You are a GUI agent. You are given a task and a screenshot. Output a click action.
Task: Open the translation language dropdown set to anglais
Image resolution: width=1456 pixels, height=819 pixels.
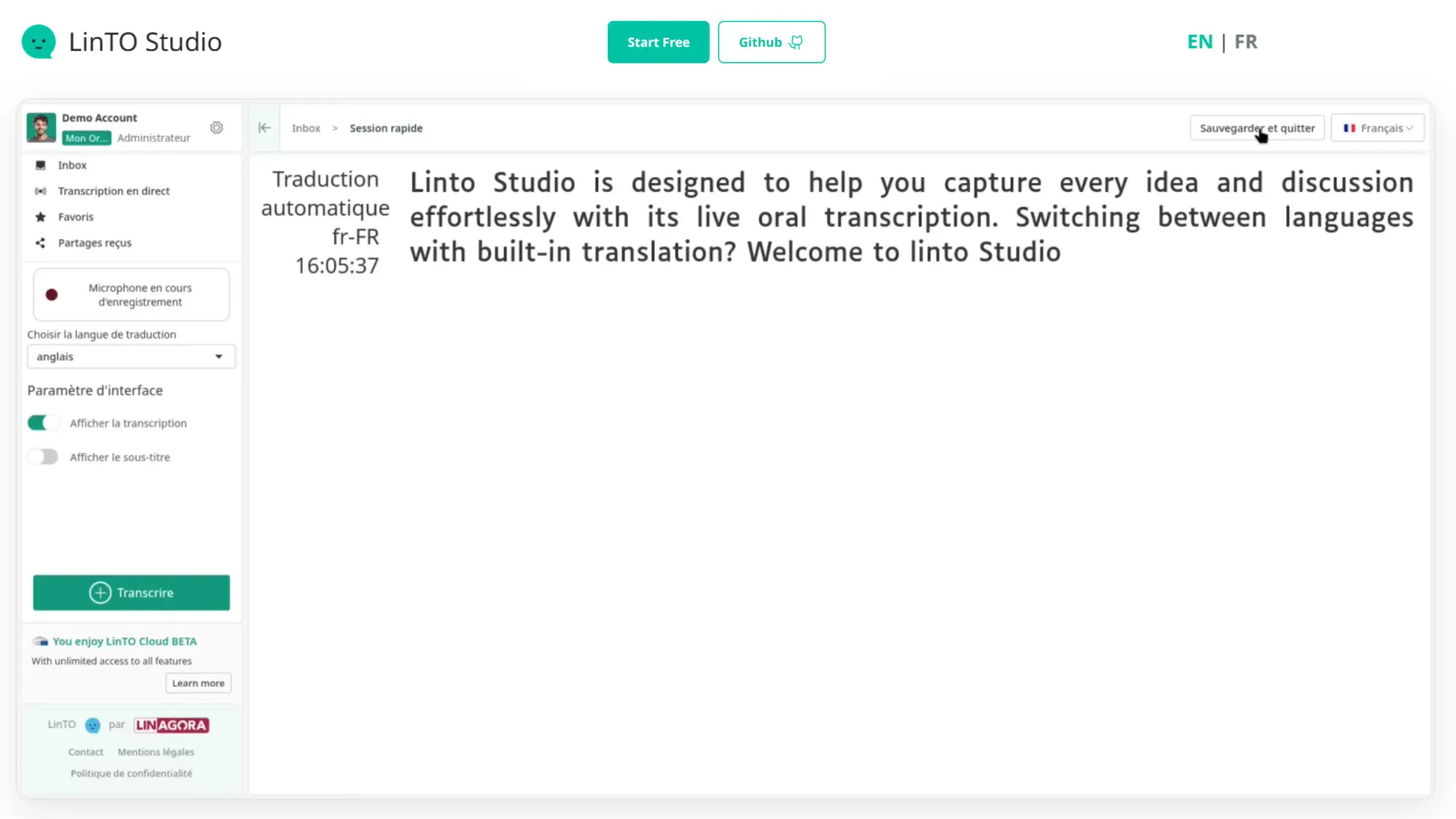[131, 357]
